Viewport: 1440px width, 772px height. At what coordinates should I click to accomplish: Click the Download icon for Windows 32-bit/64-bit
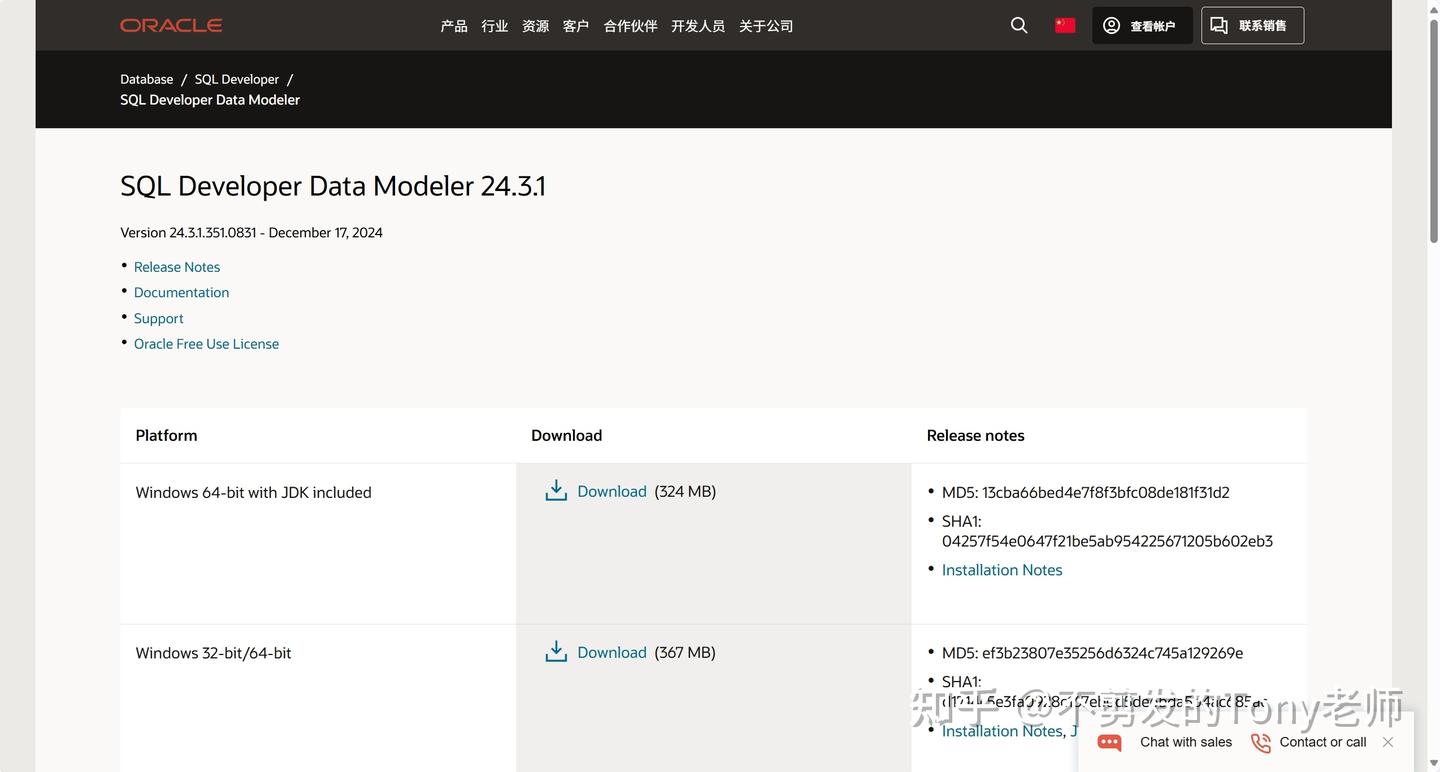pyautogui.click(x=556, y=651)
